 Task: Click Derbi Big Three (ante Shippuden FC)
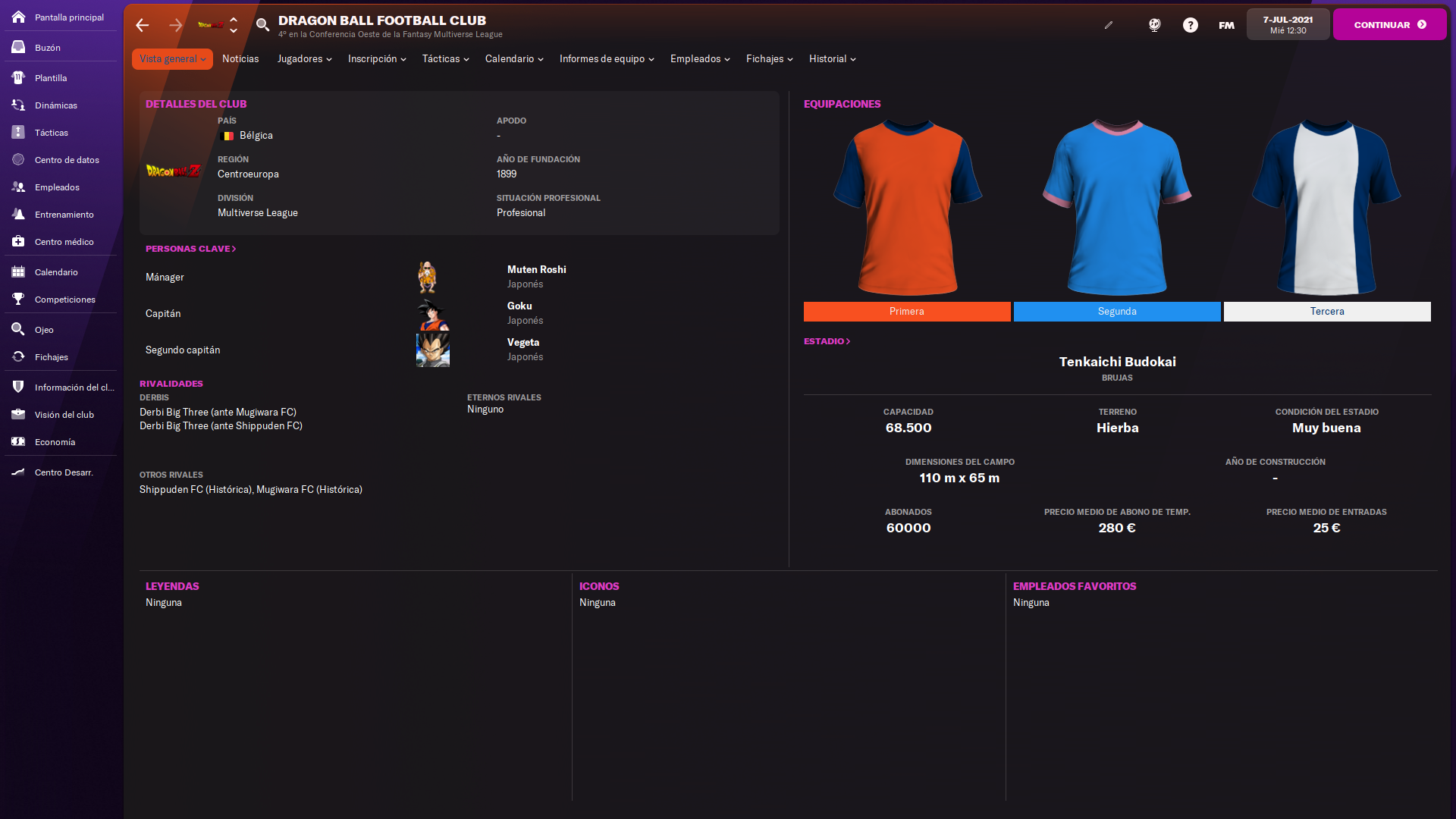tap(221, 425)
